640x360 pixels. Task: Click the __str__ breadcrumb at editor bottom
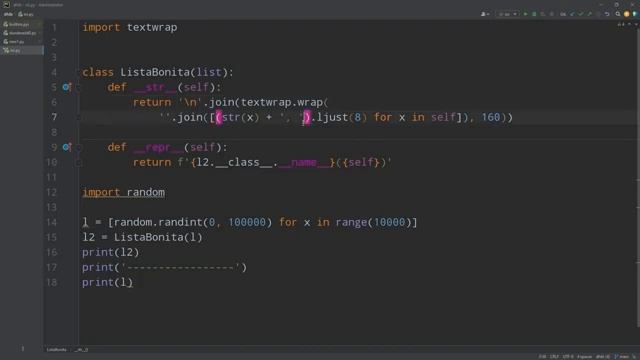click(81, 350)
